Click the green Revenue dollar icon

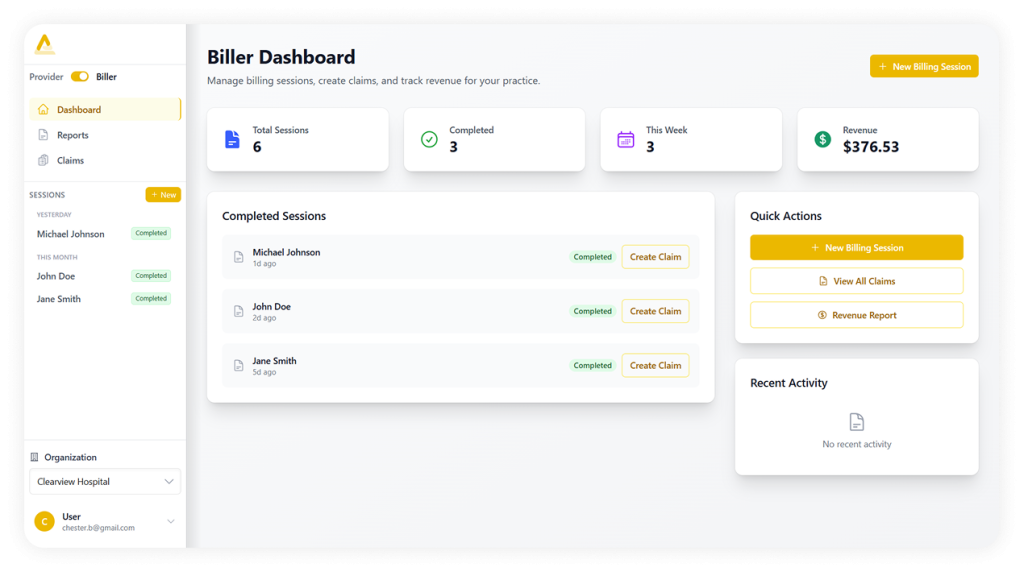[822, 139]
